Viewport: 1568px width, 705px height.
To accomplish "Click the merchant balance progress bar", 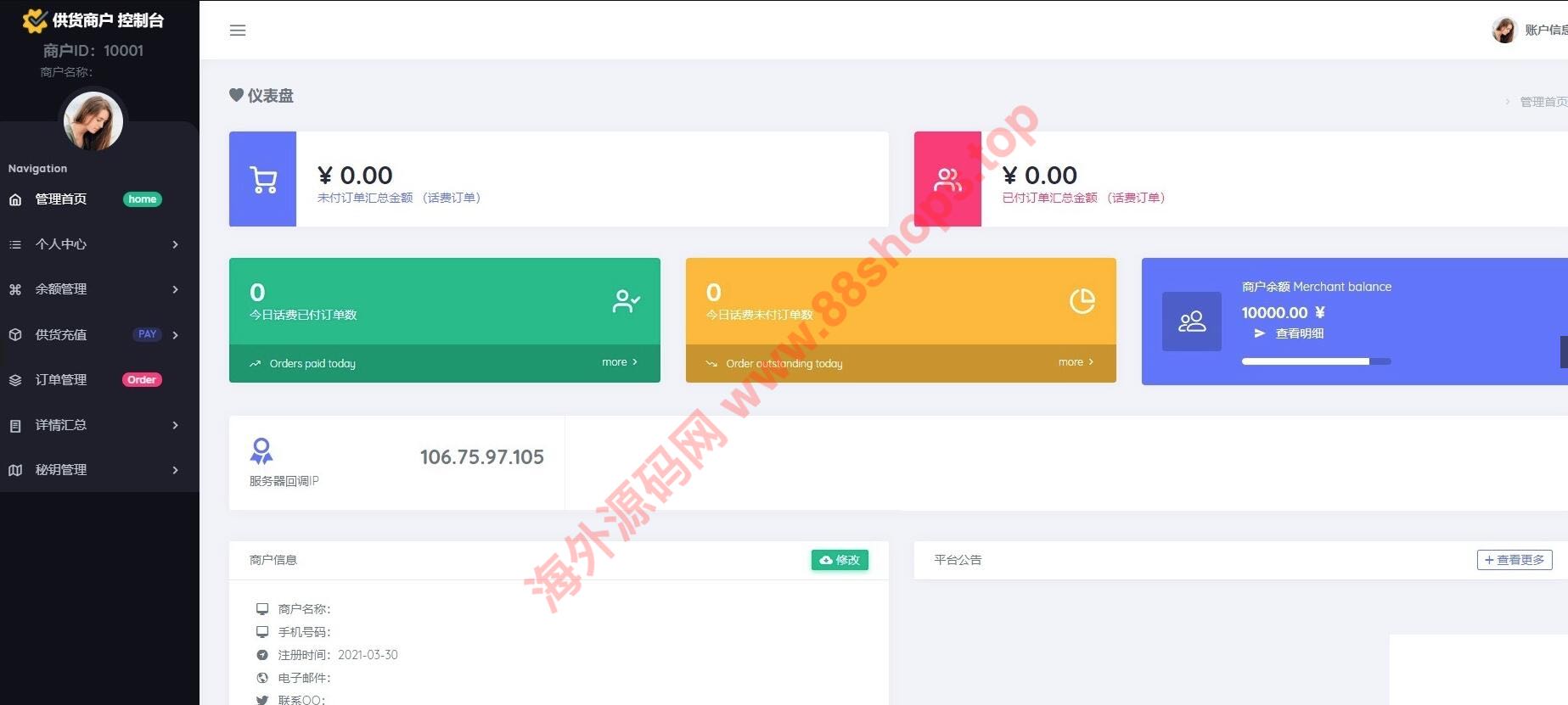I will [x=1316, y=361].
